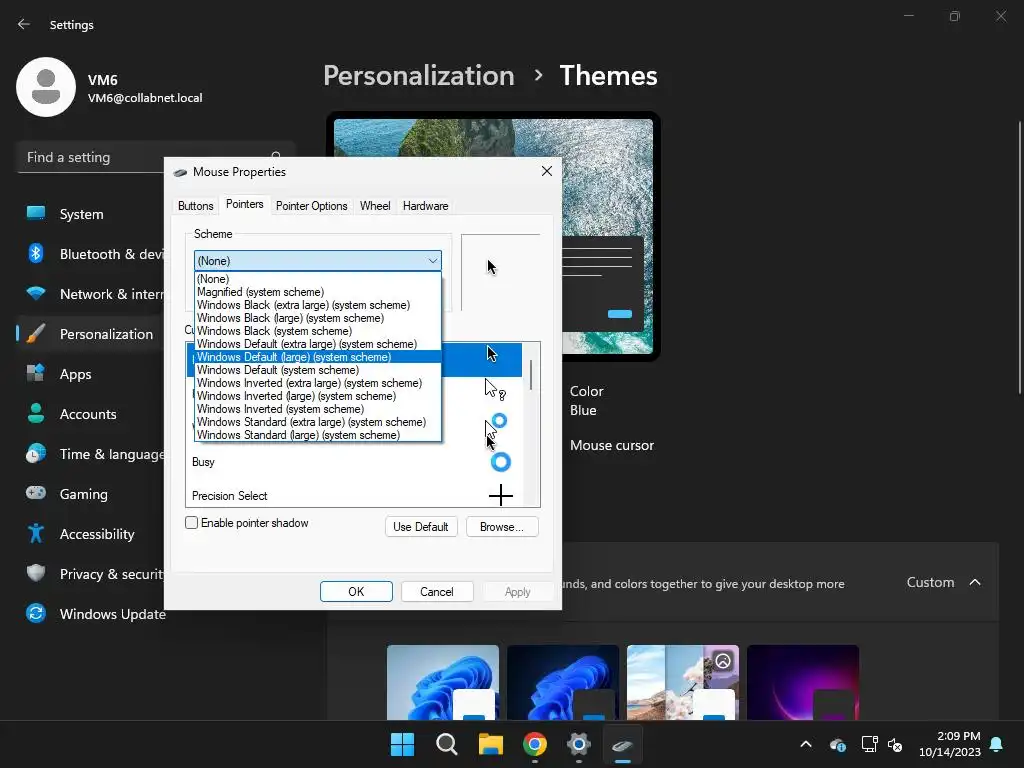Click Cancel in Mouse Properties

coord(437,592)
